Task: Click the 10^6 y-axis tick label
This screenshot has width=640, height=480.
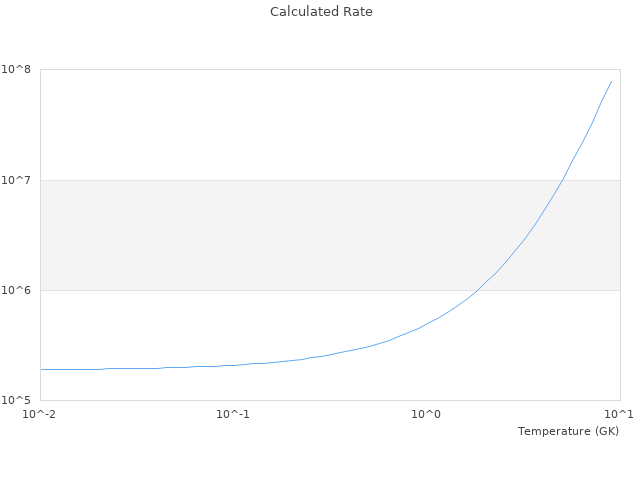Action: click(x=20, y=290)
